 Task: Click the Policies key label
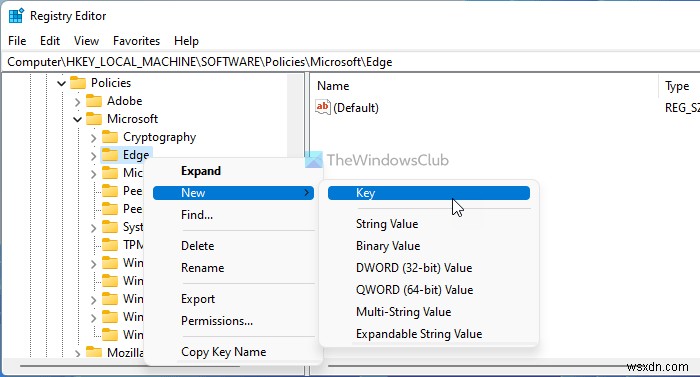click(111, 83)
